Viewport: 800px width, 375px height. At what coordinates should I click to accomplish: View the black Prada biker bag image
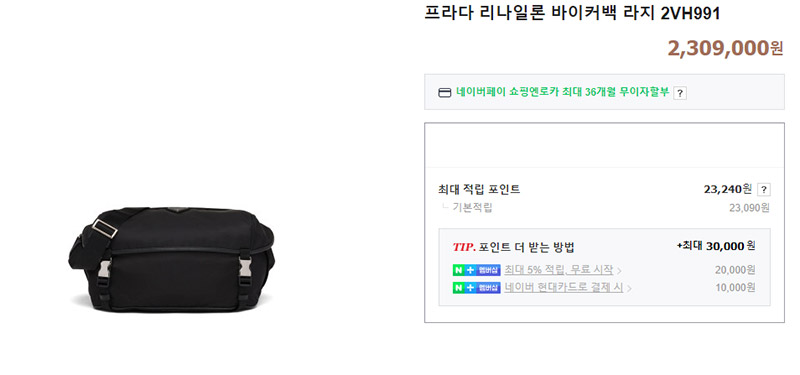click(x=172, y=259)
